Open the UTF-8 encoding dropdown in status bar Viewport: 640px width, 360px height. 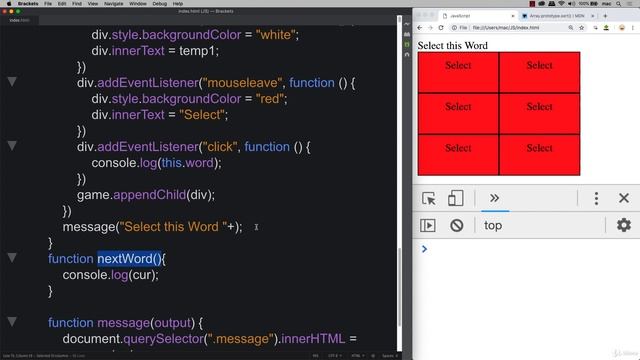pos(335,356)
